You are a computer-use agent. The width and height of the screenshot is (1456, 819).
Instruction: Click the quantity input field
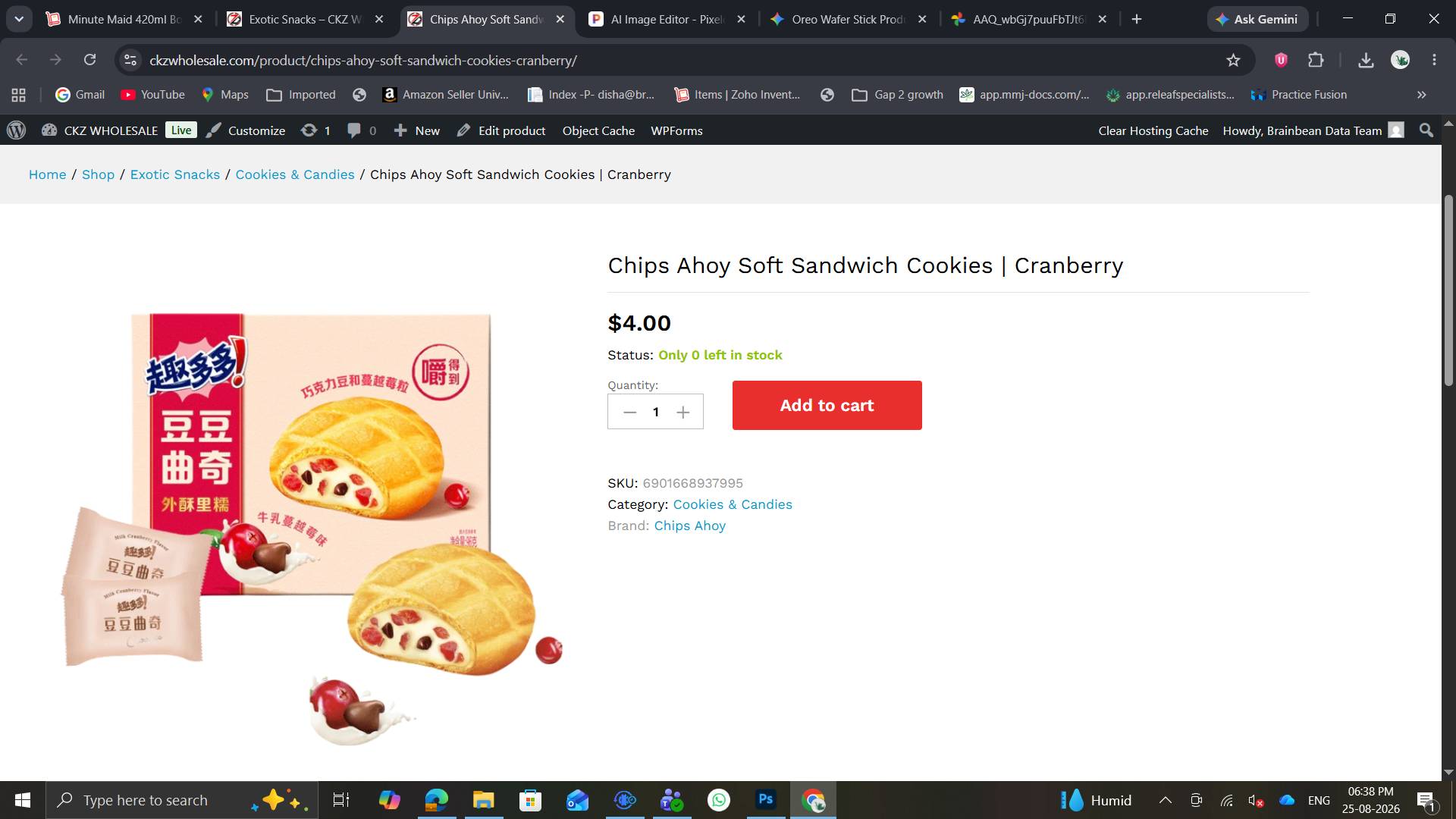coord(656,412)
